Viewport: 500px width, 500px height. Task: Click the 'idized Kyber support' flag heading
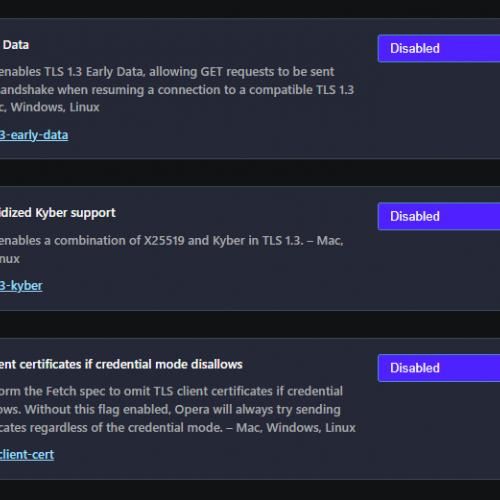coord(58,213)
